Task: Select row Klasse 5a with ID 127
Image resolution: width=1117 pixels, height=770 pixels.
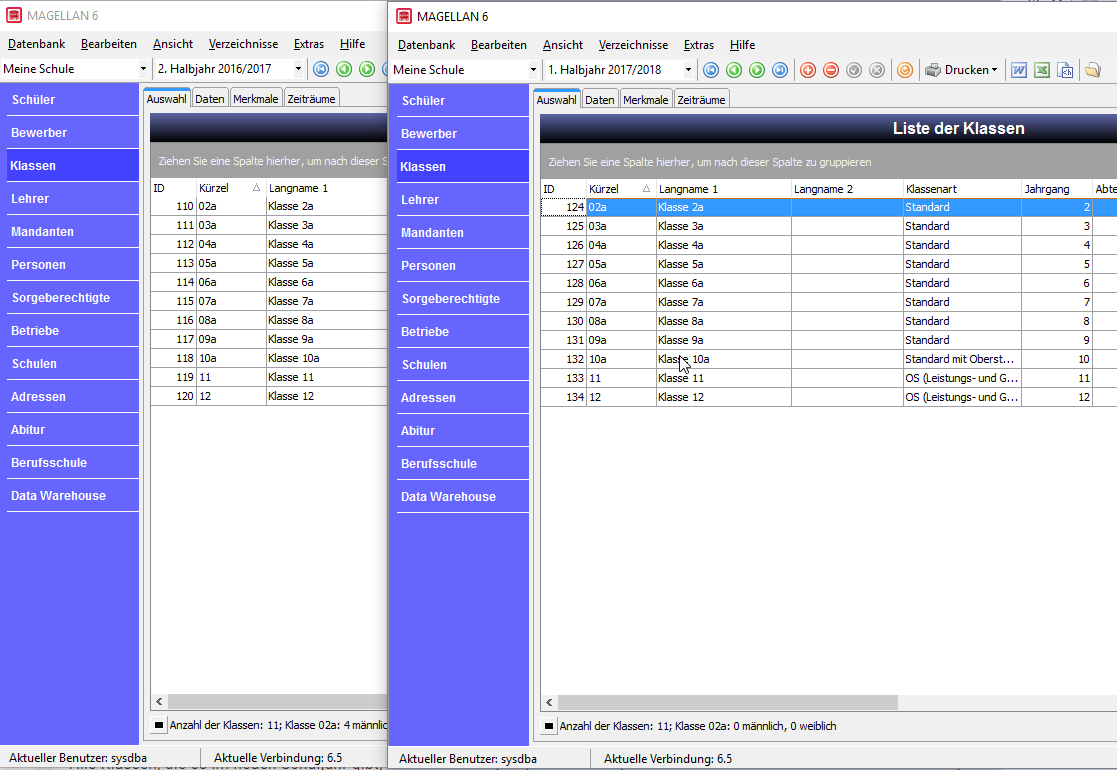Action: point(828,264)
